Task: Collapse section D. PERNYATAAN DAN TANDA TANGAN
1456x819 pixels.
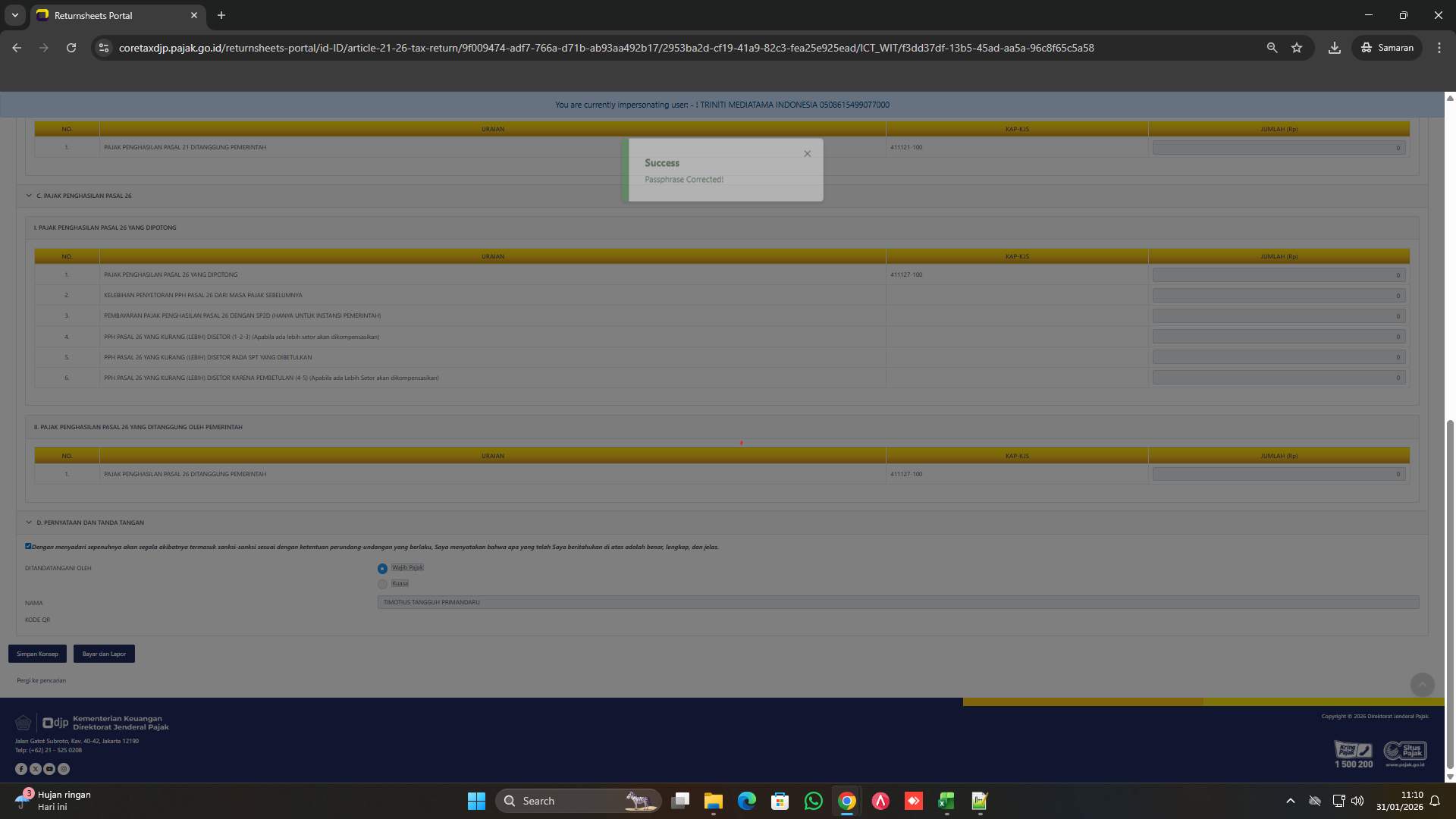Action: (30, 522)
